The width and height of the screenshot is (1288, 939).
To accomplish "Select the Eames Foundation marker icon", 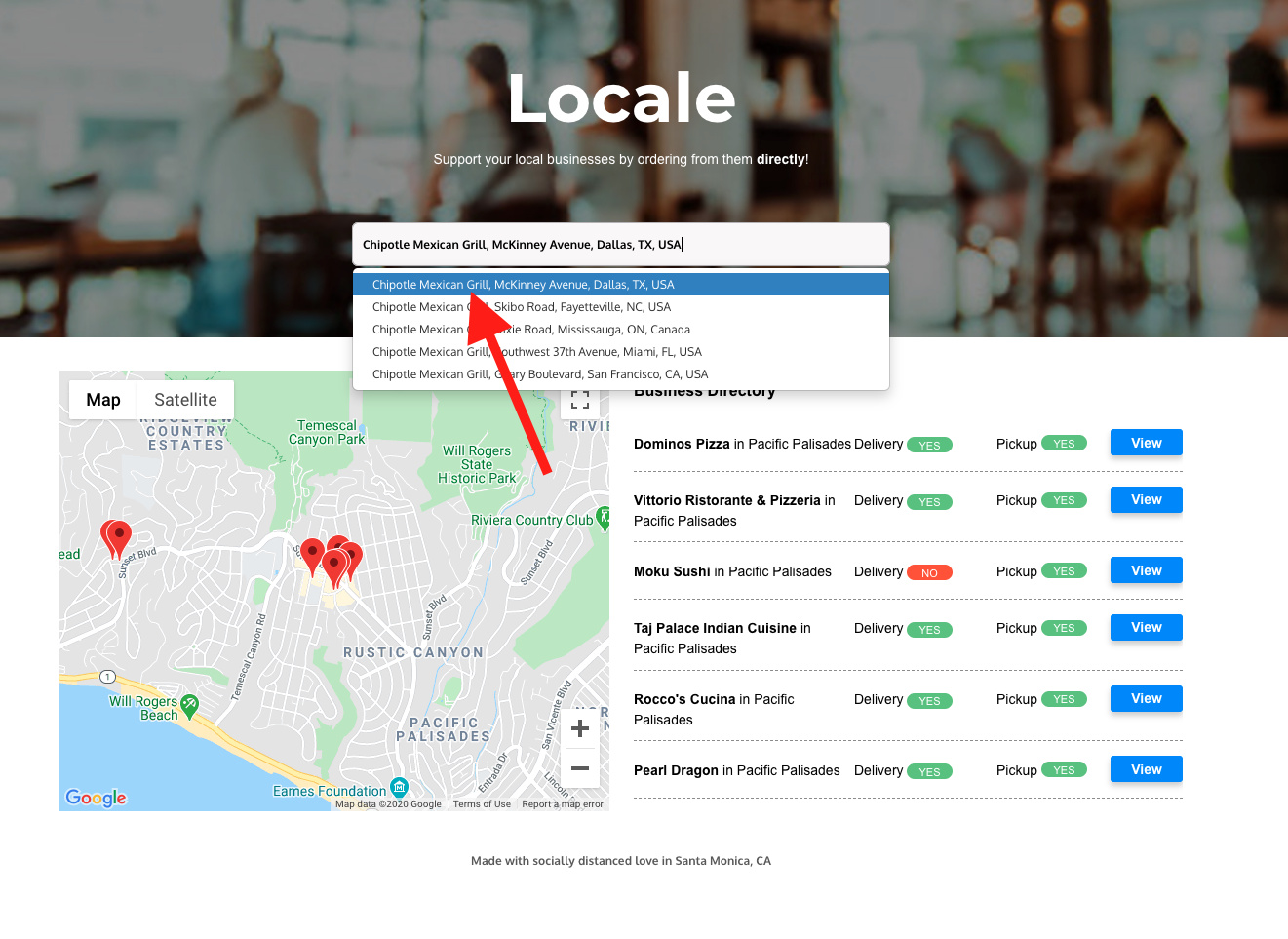I will pyautogui.click(x=399, y=787).
